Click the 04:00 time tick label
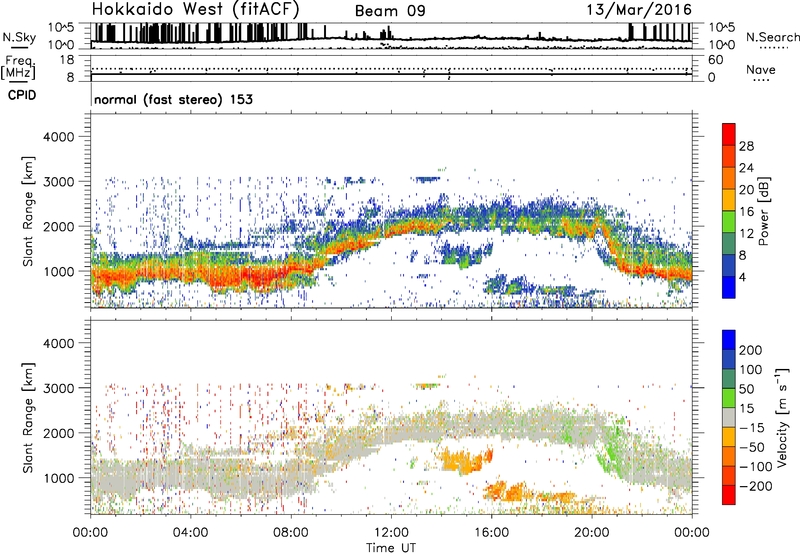The image size is (800, 554). click(190, 533)
